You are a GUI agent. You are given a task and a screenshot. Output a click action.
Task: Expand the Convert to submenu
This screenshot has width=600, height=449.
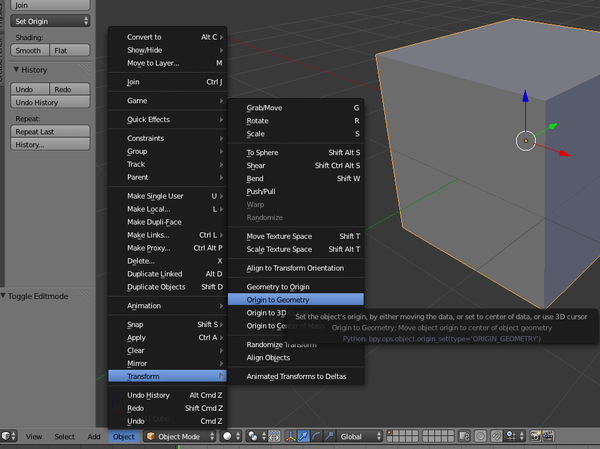(168, 37)
